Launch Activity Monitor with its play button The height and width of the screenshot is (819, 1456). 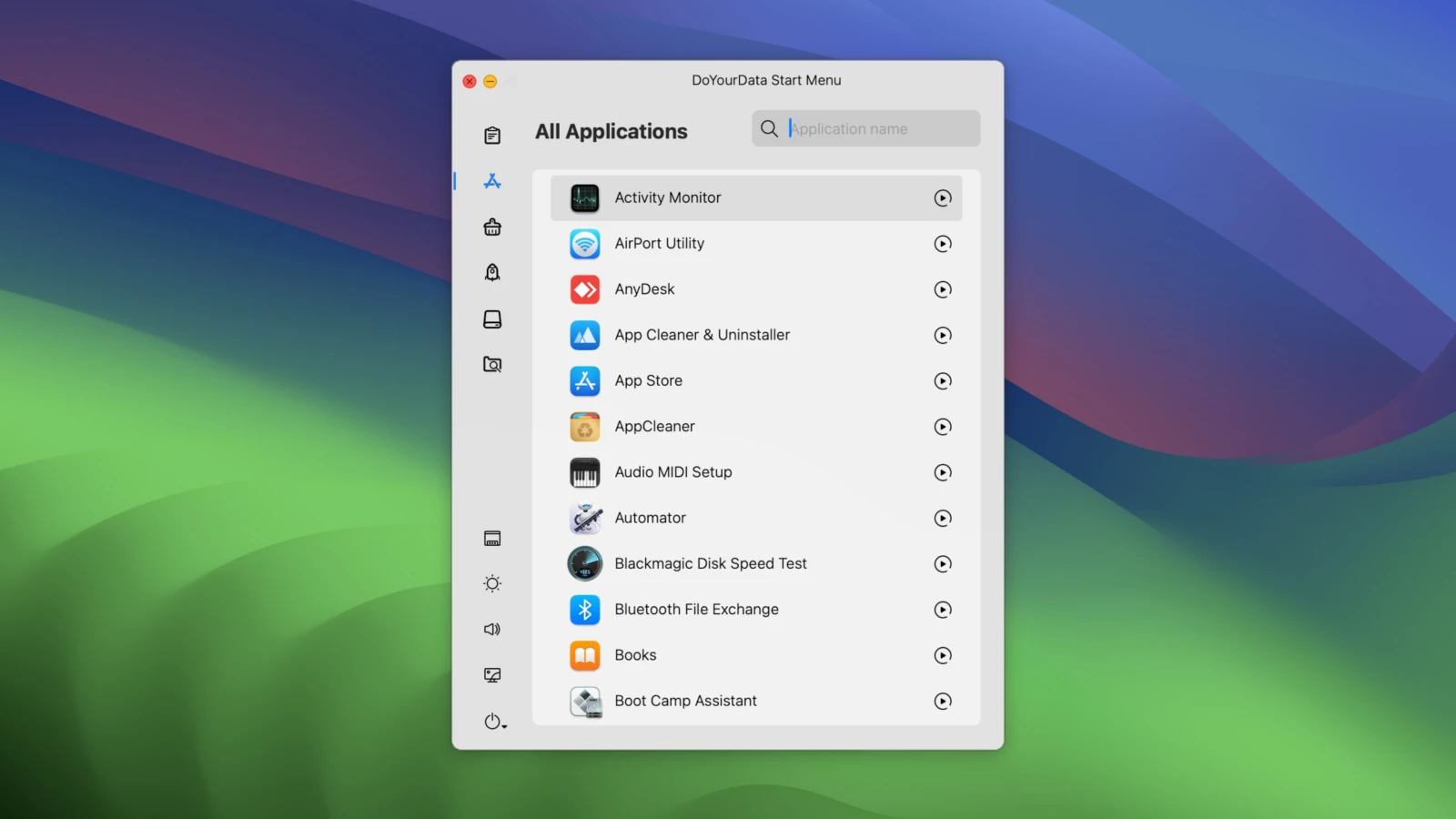click(x=943, y=198)
